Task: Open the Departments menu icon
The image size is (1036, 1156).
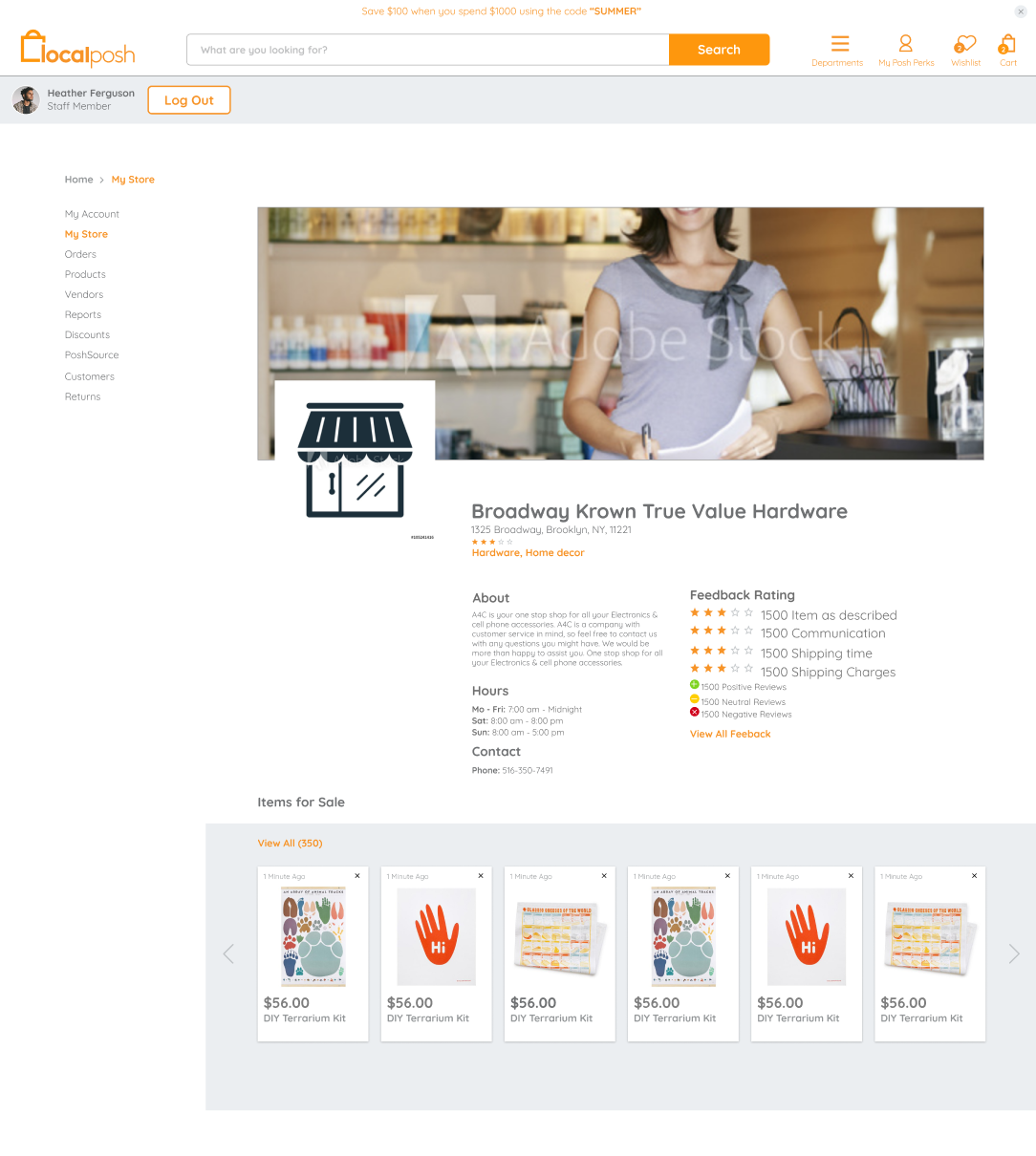Action: 840,44
